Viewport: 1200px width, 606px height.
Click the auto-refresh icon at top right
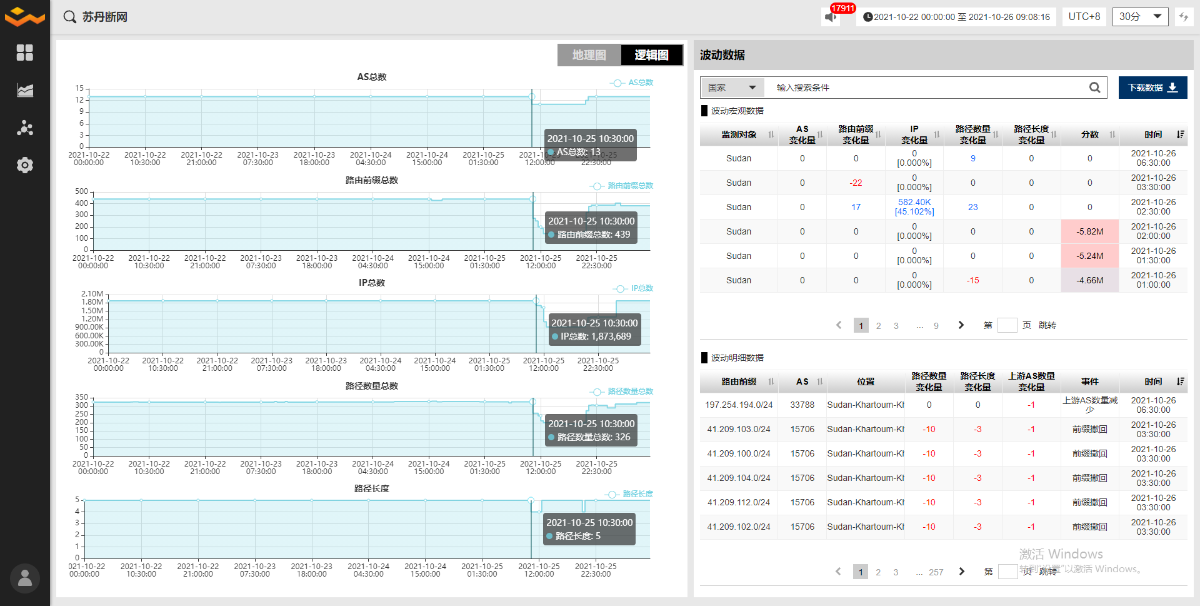coord(1184,17)
